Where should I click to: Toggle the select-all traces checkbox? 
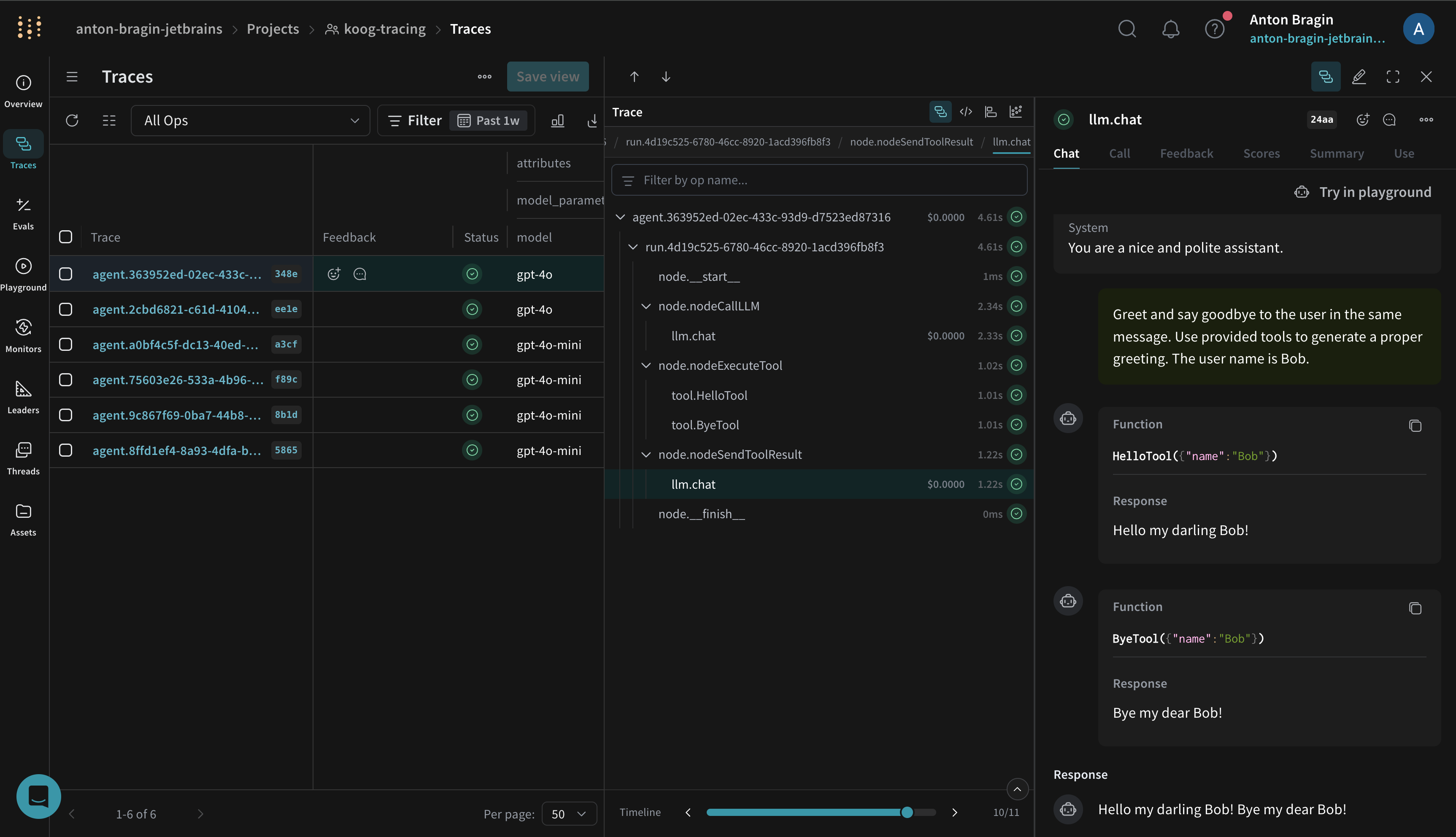pyautogui.click(x=65, y=237)
